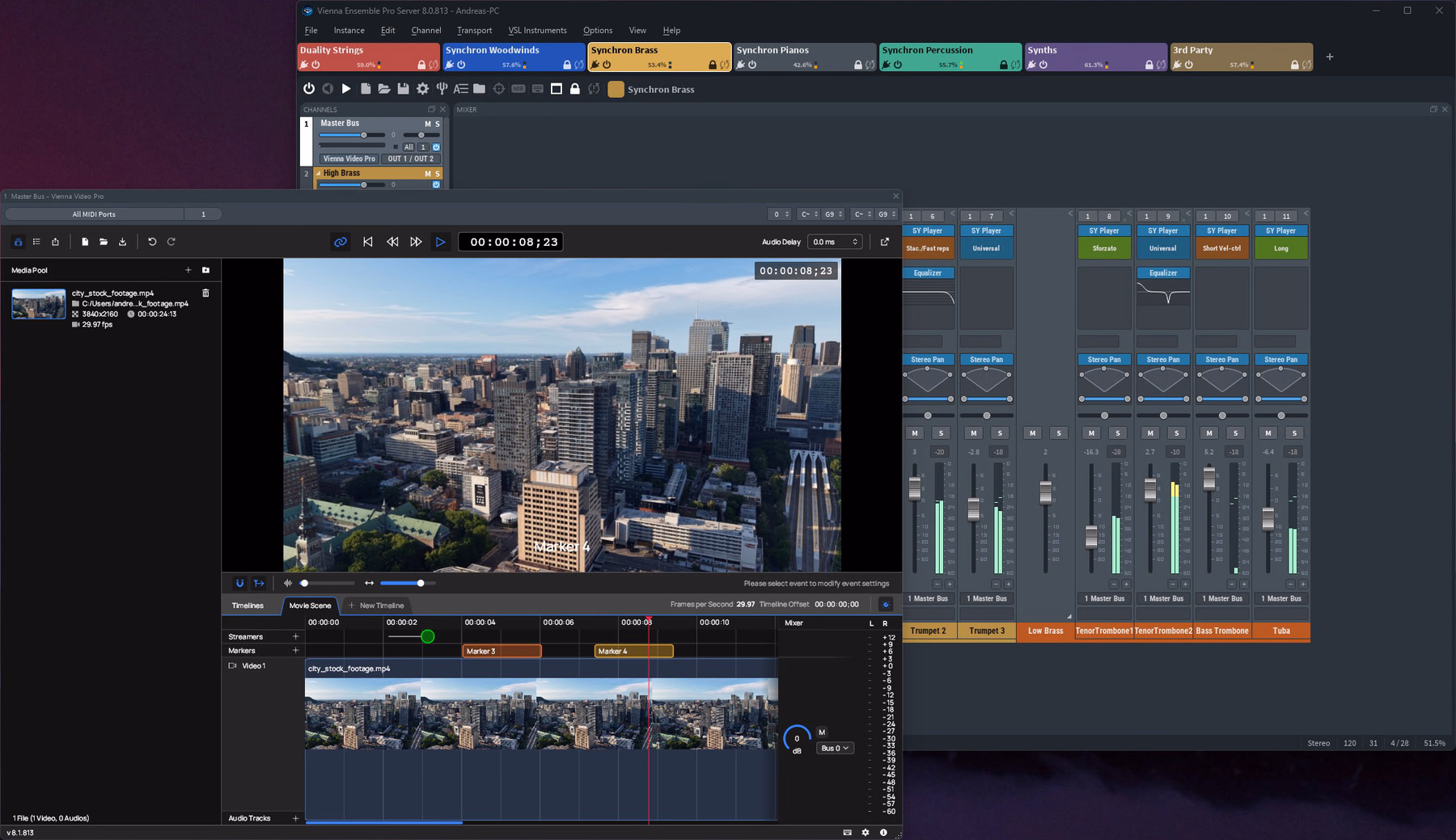The image size is (1456, 840).
Task: Toggle the magnet snap button below the video
Action: point(239,583)
